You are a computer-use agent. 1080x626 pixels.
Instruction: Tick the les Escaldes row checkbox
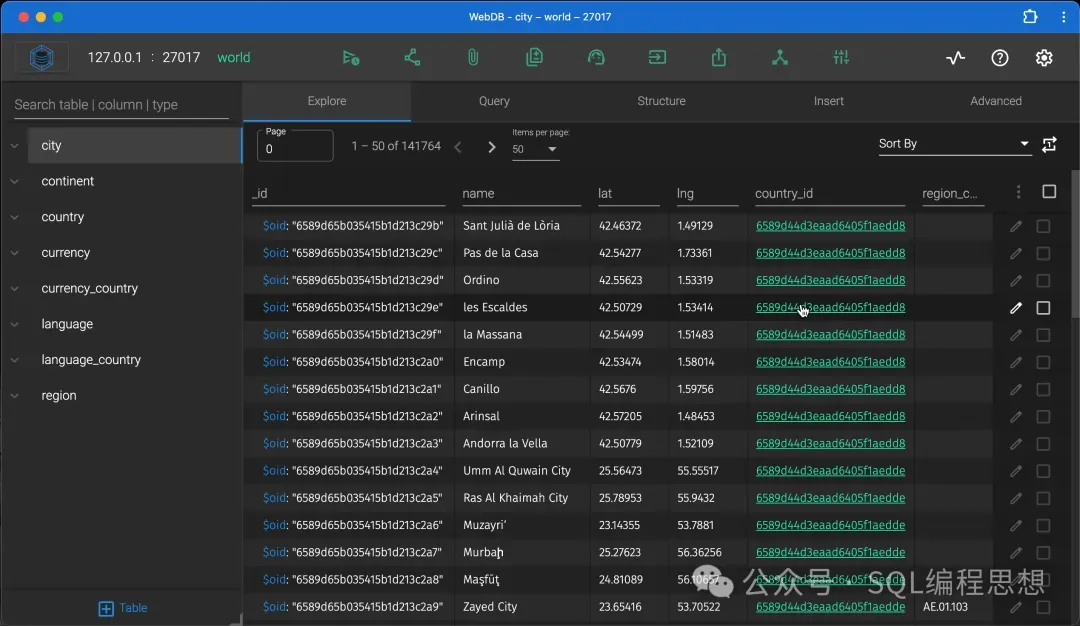(1043, 308)
